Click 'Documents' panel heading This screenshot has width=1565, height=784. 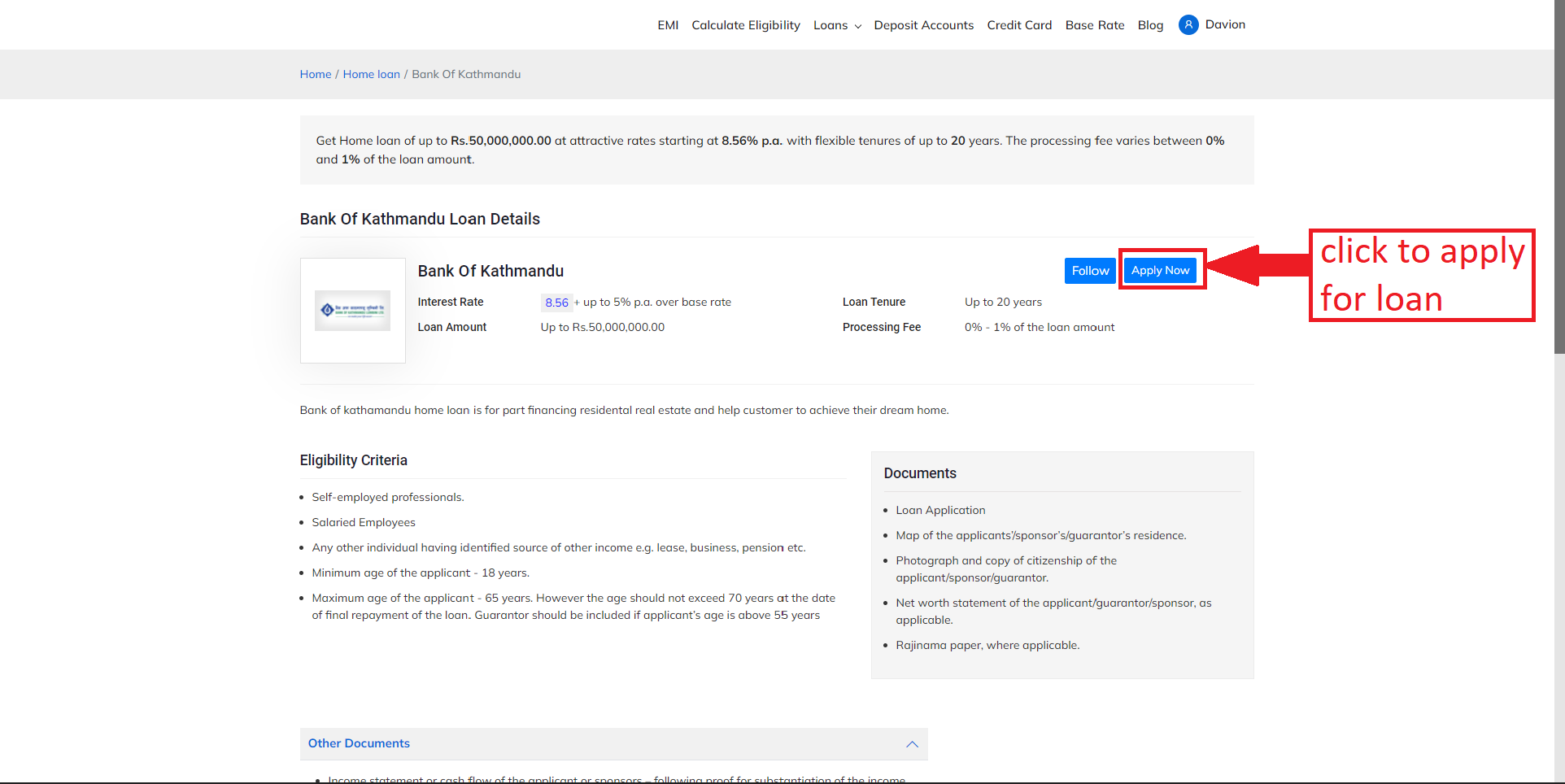pos(920,473)
